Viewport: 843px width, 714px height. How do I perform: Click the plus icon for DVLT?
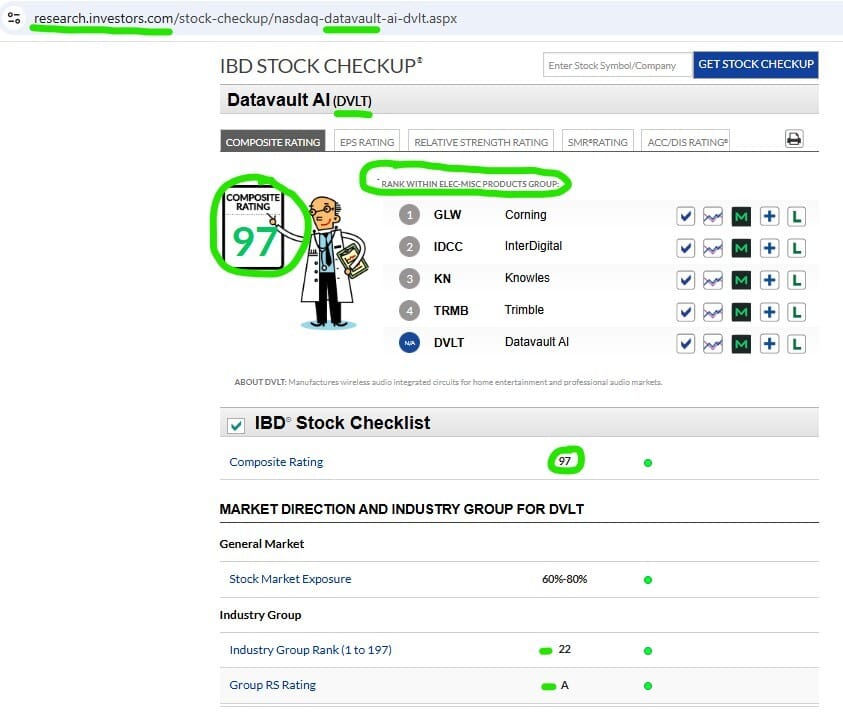[x=769, y=344]
